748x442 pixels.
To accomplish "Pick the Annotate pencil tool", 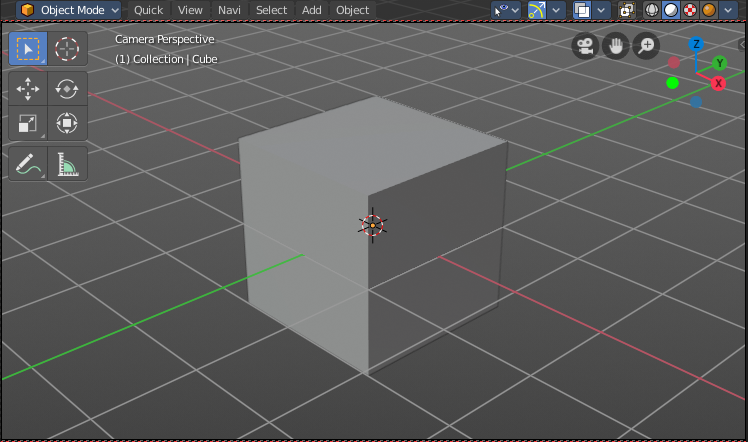I will click(x=28, y=164).
